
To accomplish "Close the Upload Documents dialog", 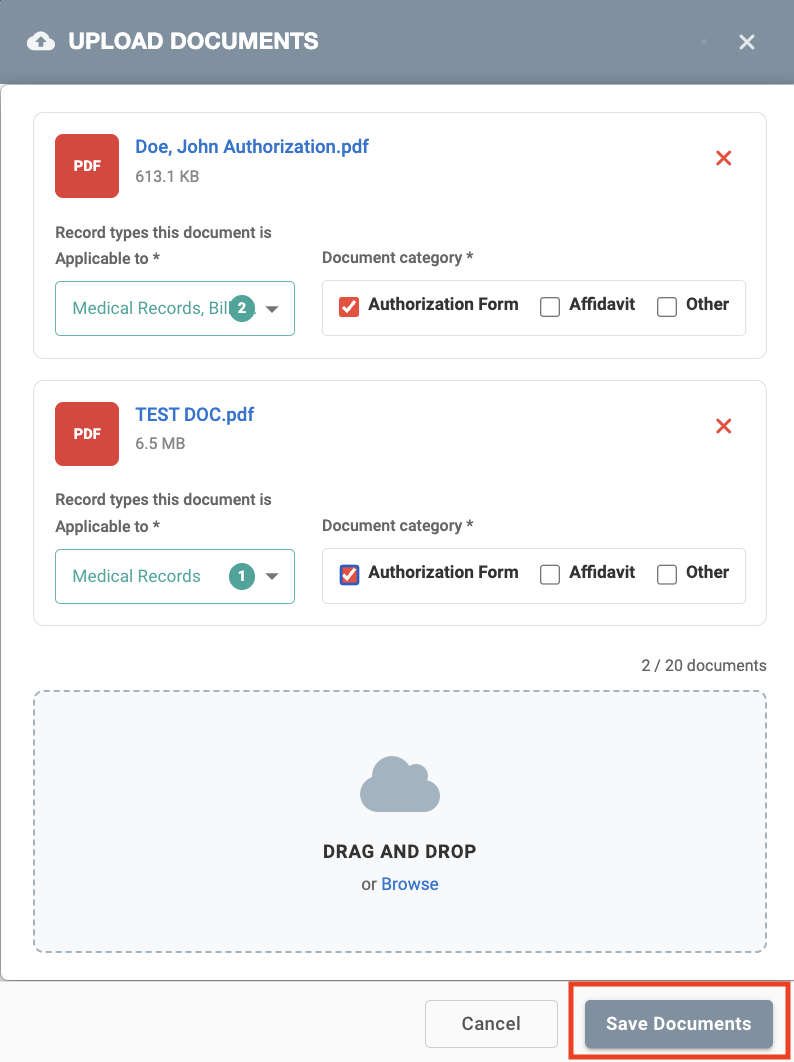I will pyautogui.click(x=746, y=42).
